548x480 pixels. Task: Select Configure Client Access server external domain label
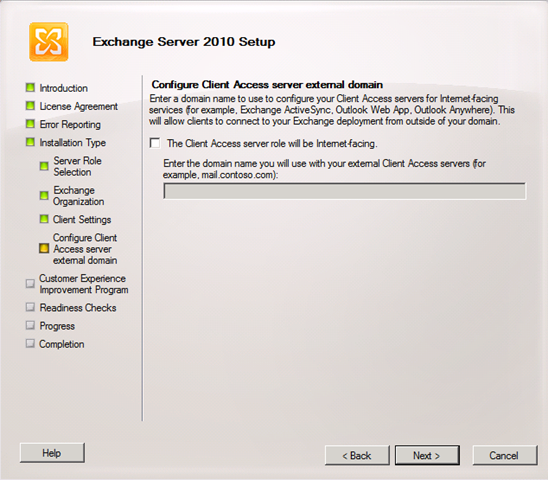(85, 249)
